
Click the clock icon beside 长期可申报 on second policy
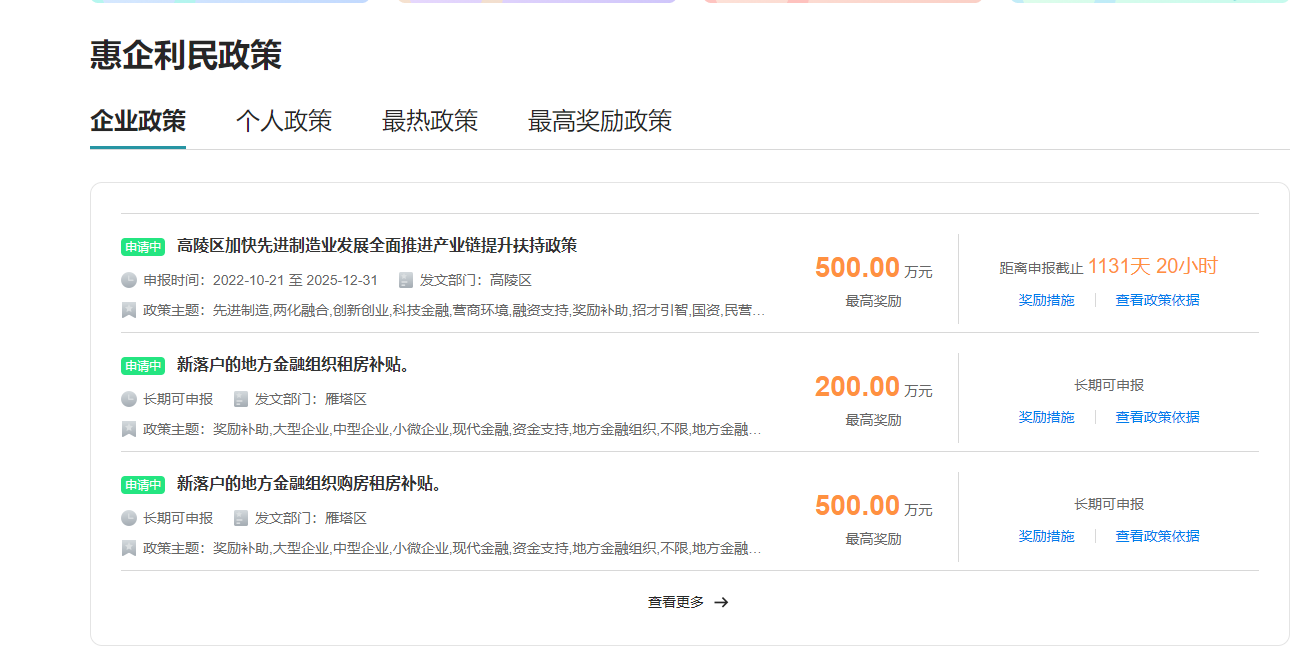[127, 398]
